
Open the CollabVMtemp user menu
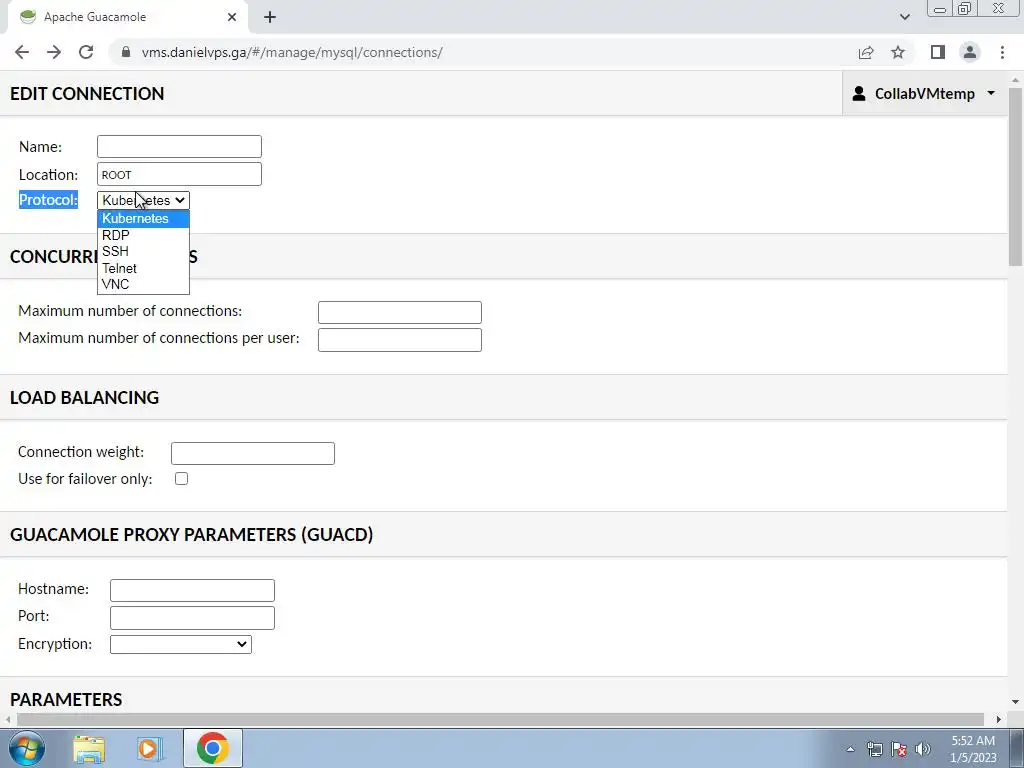coord(924,93)
